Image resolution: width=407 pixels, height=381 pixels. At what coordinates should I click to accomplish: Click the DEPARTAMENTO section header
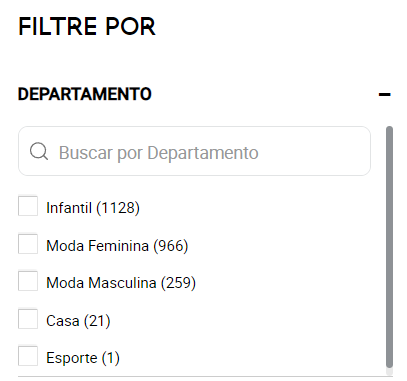pos(85,94)
